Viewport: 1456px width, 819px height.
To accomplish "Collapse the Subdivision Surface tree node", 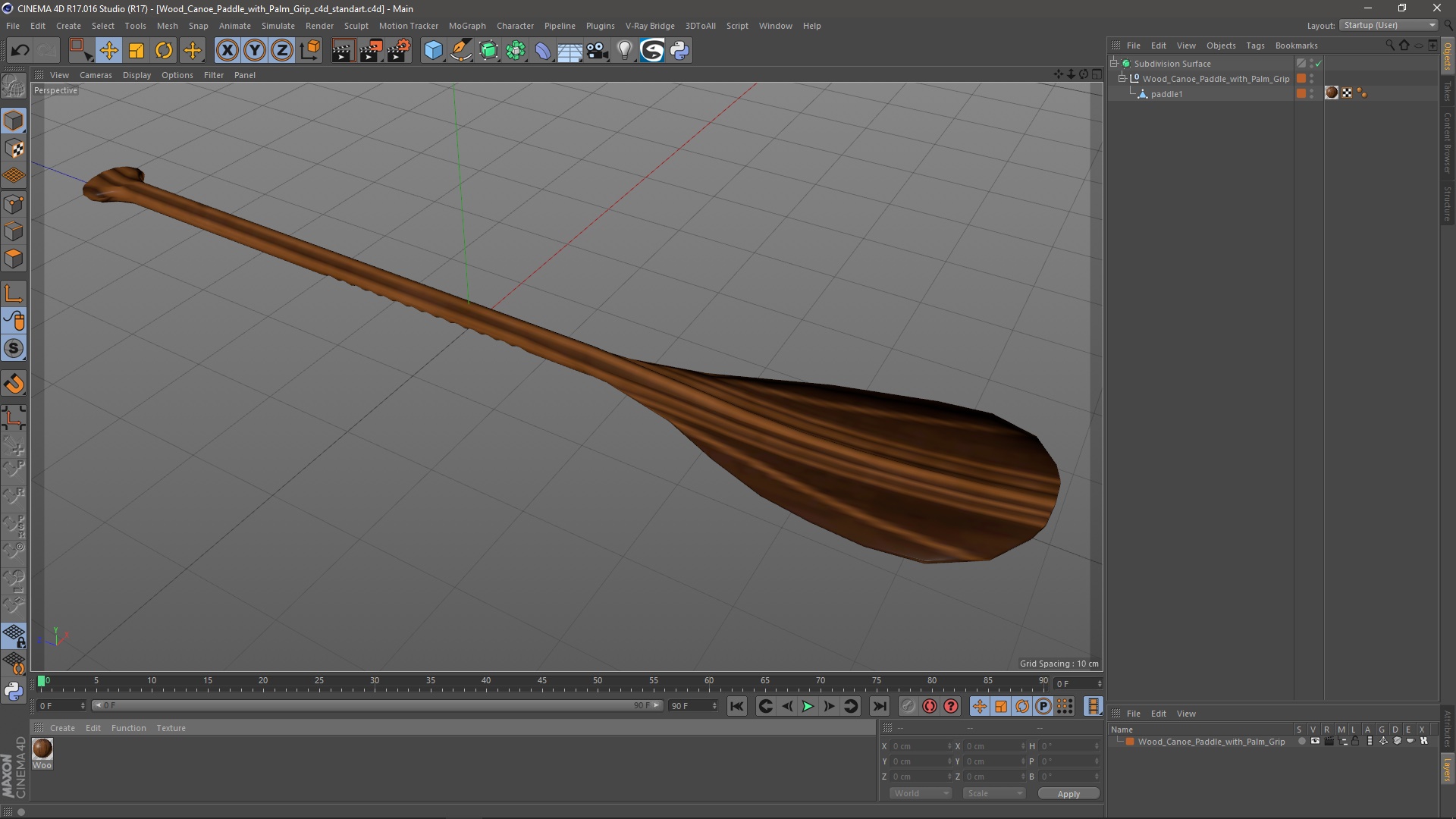I will point(1114,63).
